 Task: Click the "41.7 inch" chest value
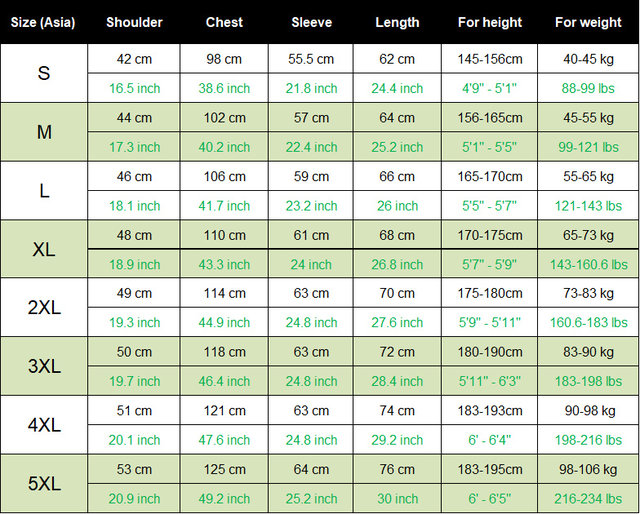224,206
